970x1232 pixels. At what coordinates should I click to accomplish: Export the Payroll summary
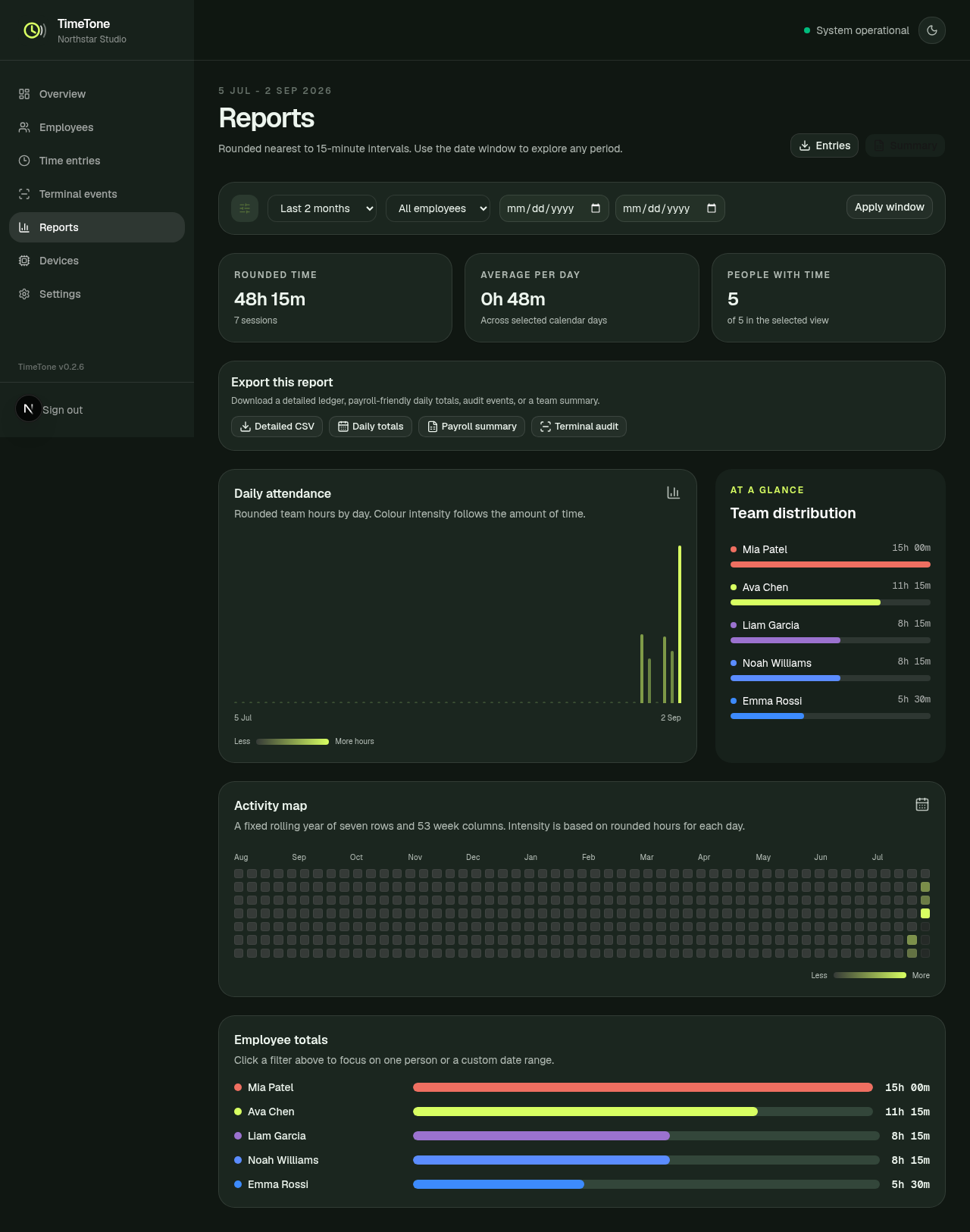[x=471, y=427]
